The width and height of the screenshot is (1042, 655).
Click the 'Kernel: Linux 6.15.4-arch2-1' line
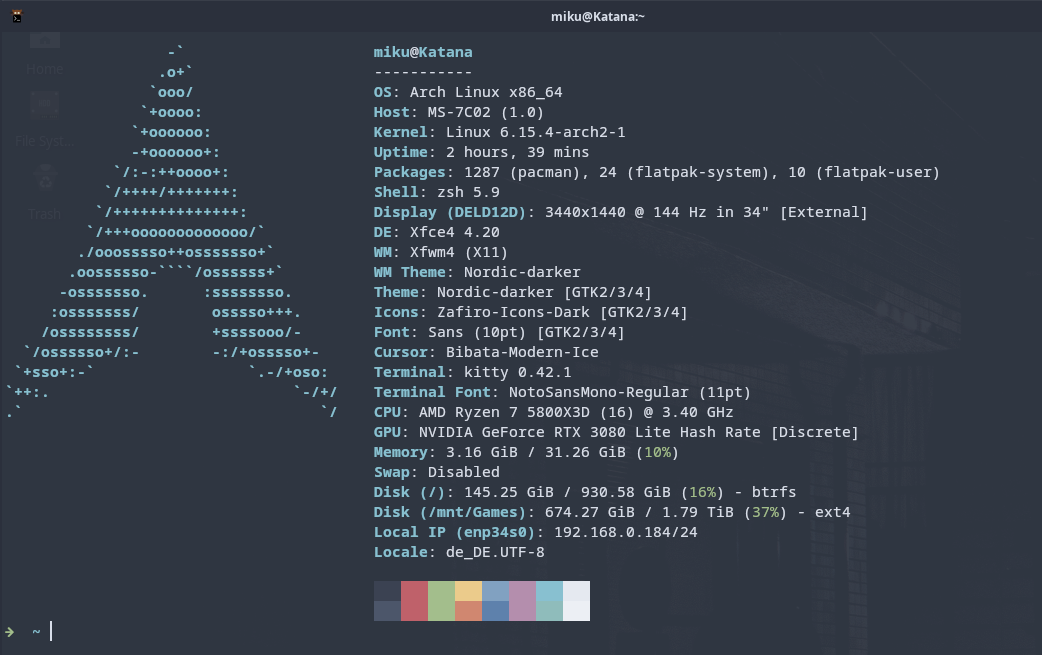coord(499,132)
